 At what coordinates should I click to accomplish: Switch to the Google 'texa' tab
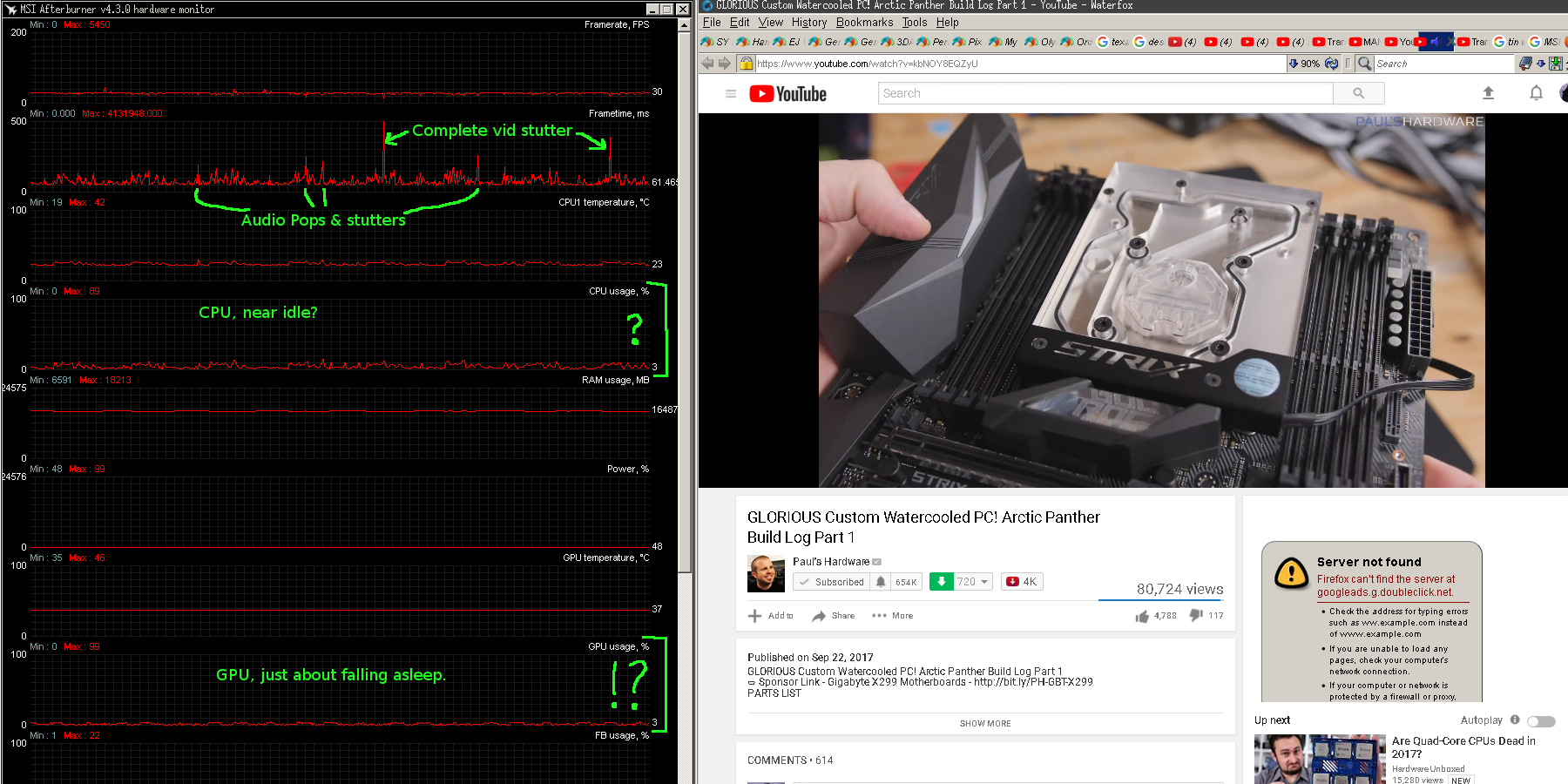1112,42
